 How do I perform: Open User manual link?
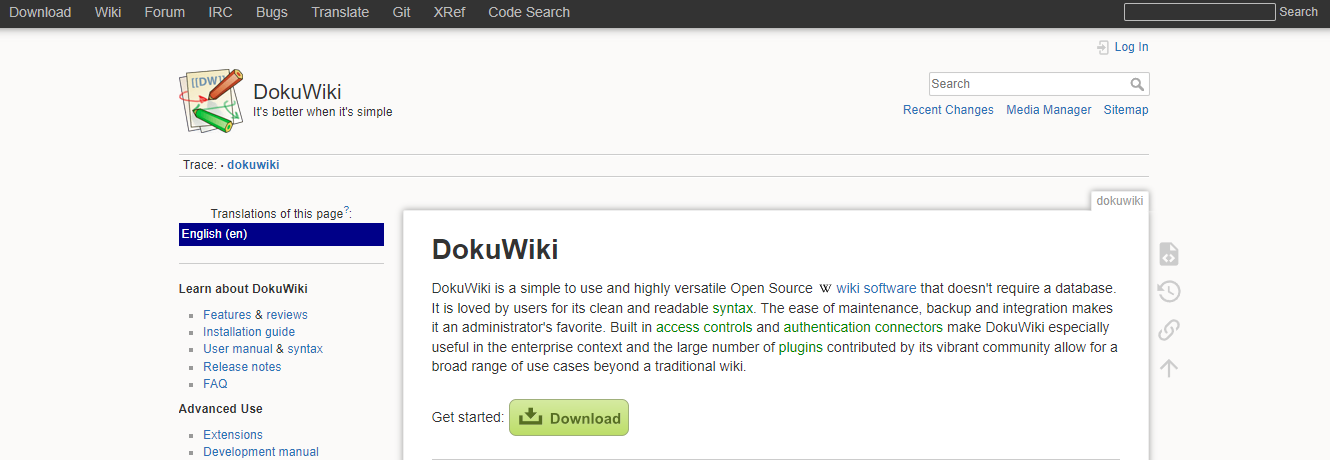pyautogui.click(x=238, y=349)
